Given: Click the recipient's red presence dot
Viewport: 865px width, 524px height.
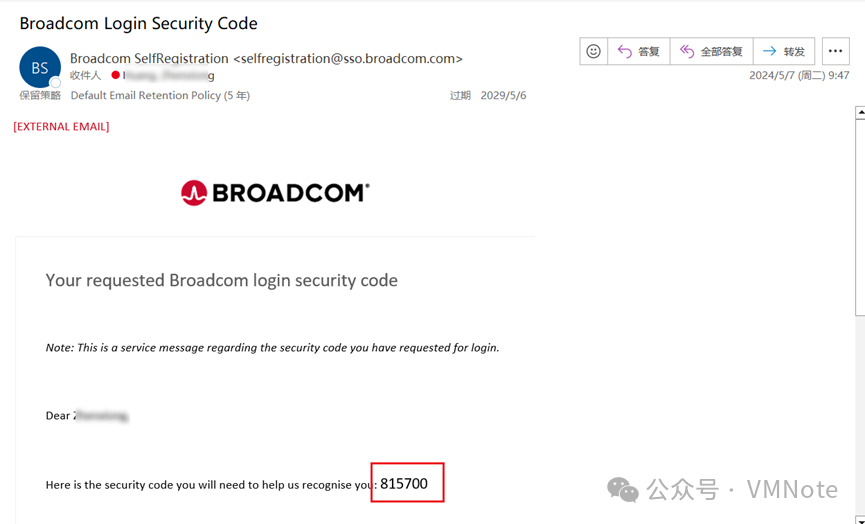Looking at the screenshot, I should click(x=116, y=75).
